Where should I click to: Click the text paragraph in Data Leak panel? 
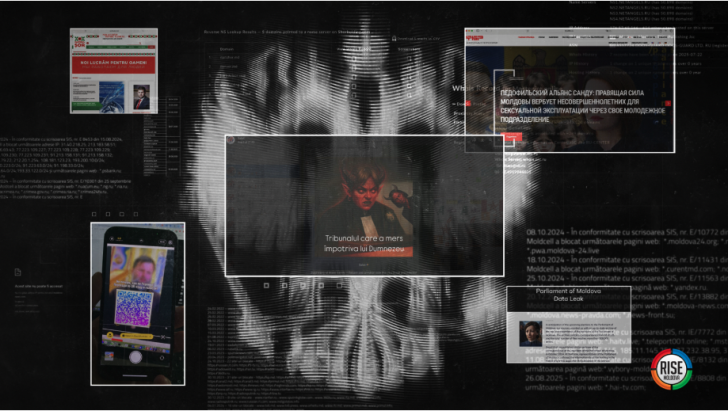pos(590,335)
